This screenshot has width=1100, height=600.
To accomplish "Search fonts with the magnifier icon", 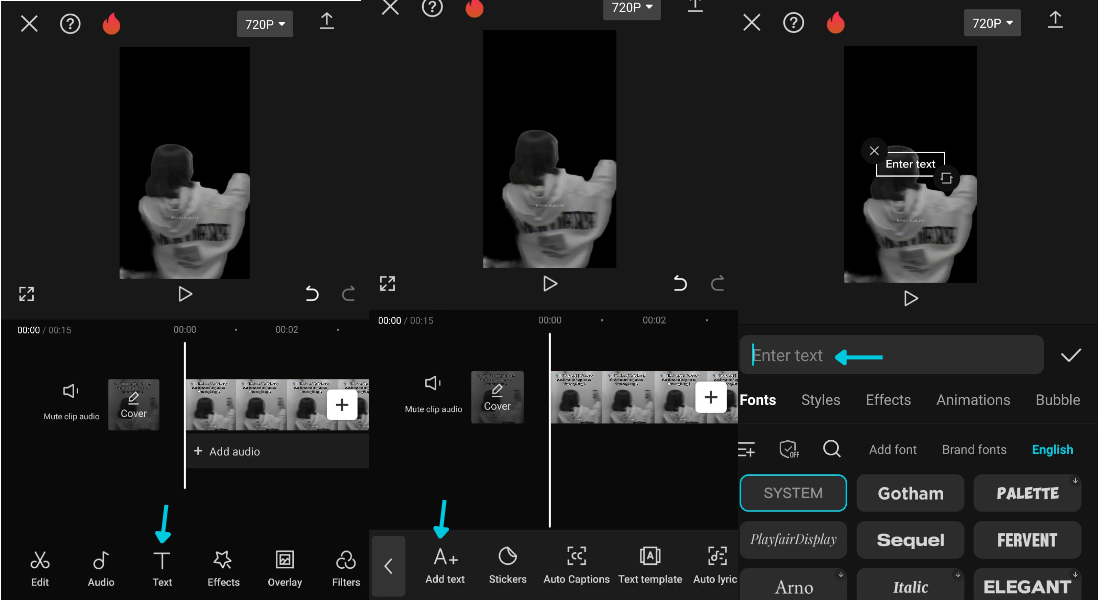I will [x=832, y=448].
